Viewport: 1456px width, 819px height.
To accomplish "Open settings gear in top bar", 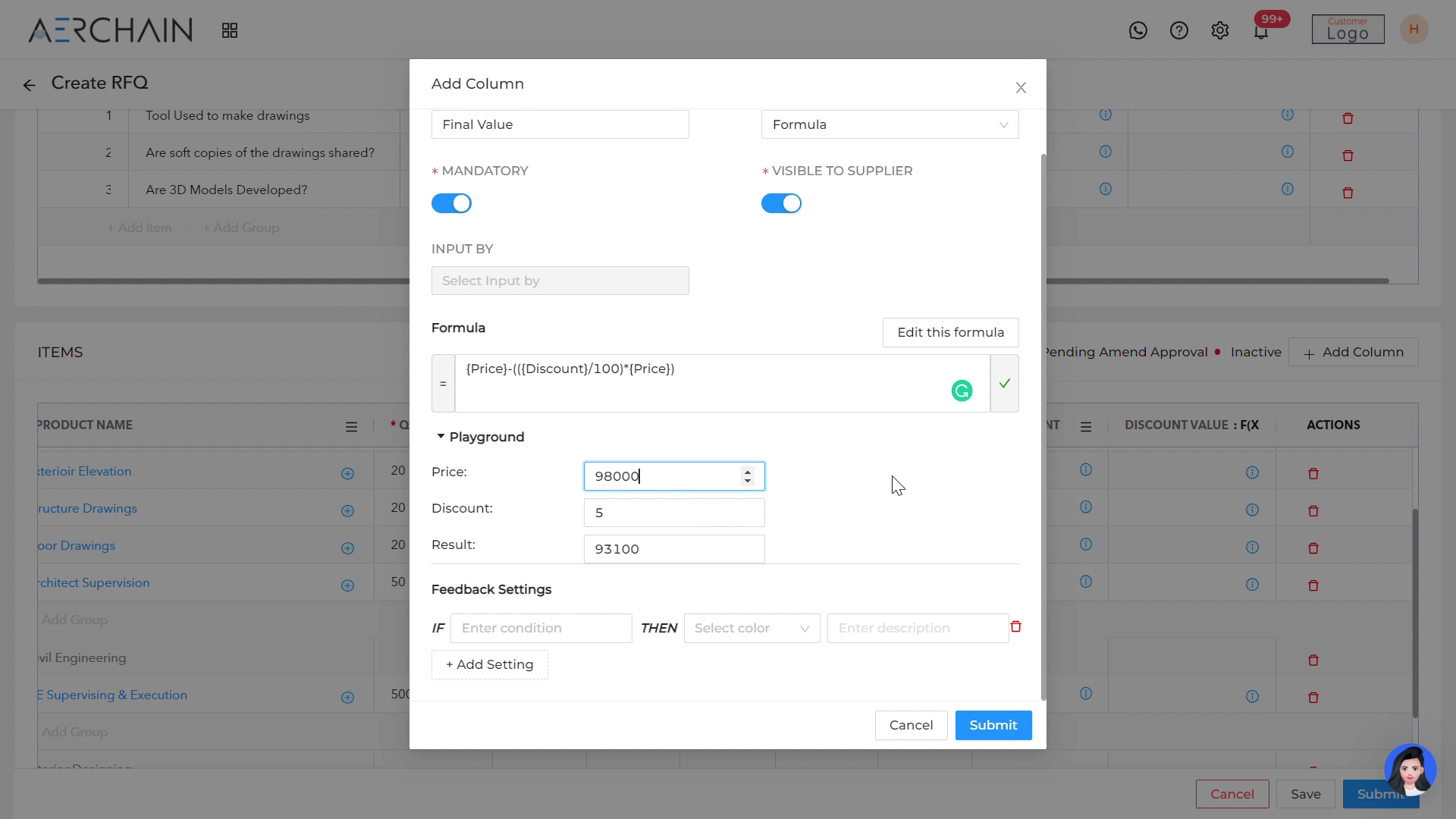I will pos(1219,30).
